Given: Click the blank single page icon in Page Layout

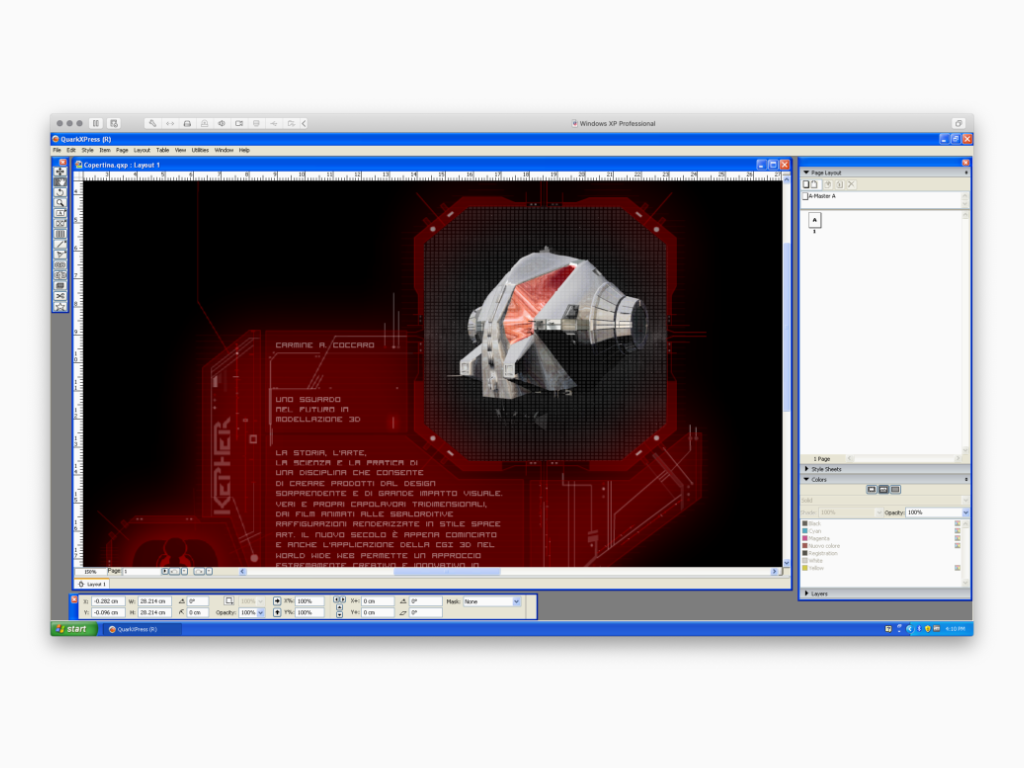Looking at the screenshot, I should 806,185.
